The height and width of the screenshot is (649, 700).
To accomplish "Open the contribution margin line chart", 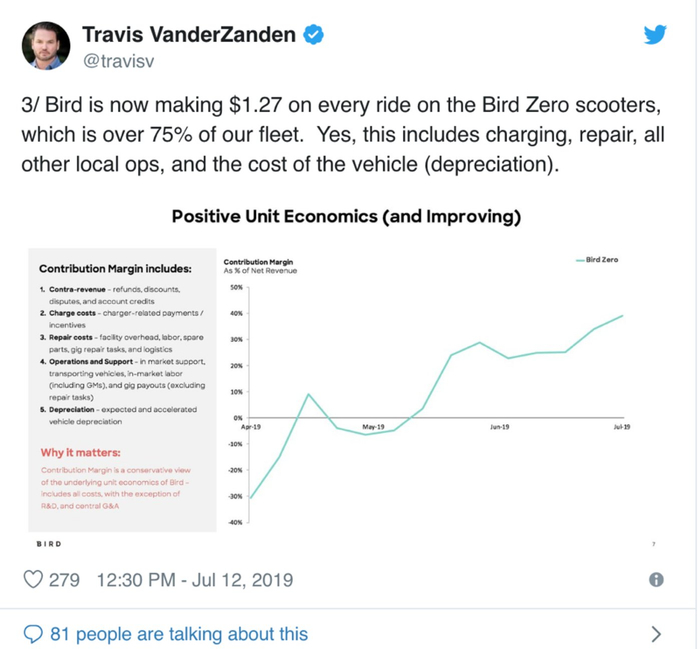I will tap(440, 390).
